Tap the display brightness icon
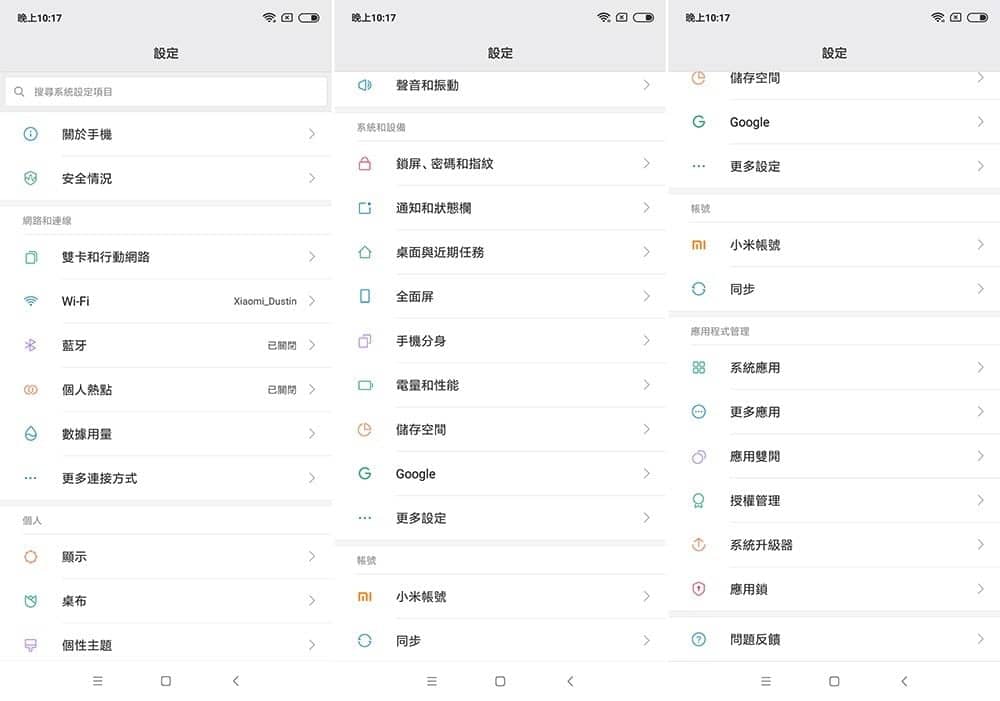The height and width of the screenshot is (701, 1000). point(31,557)
